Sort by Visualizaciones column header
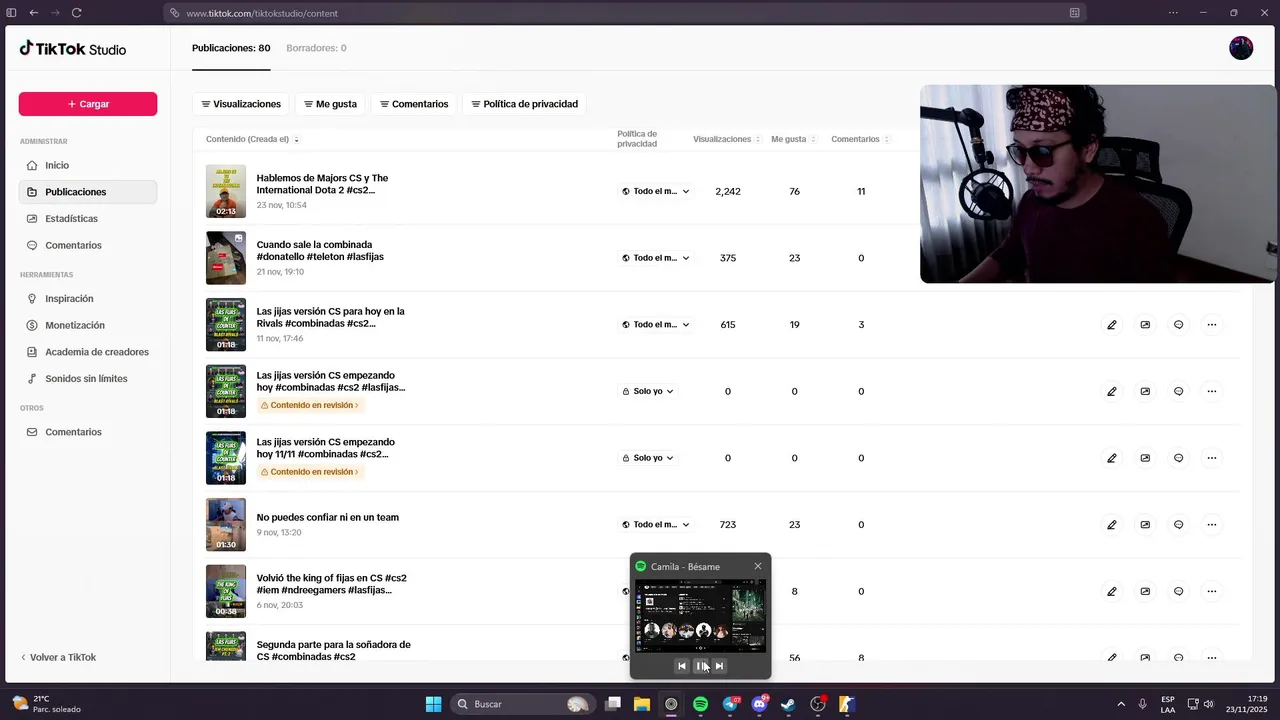The height and width of the screenshot is (720, 1280). [x=727, y=139]
